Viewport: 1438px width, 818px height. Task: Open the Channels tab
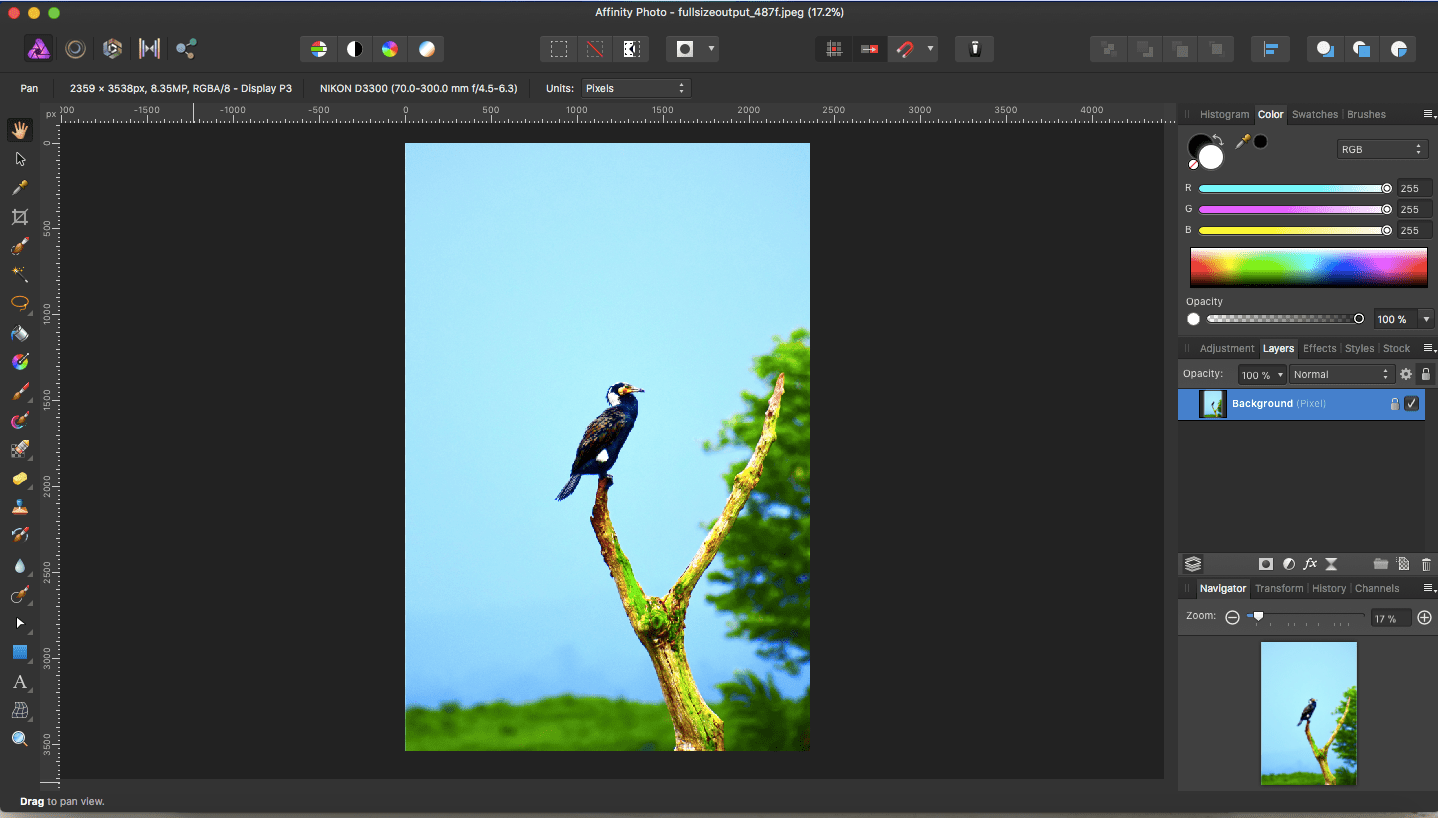click(1376, 588)
